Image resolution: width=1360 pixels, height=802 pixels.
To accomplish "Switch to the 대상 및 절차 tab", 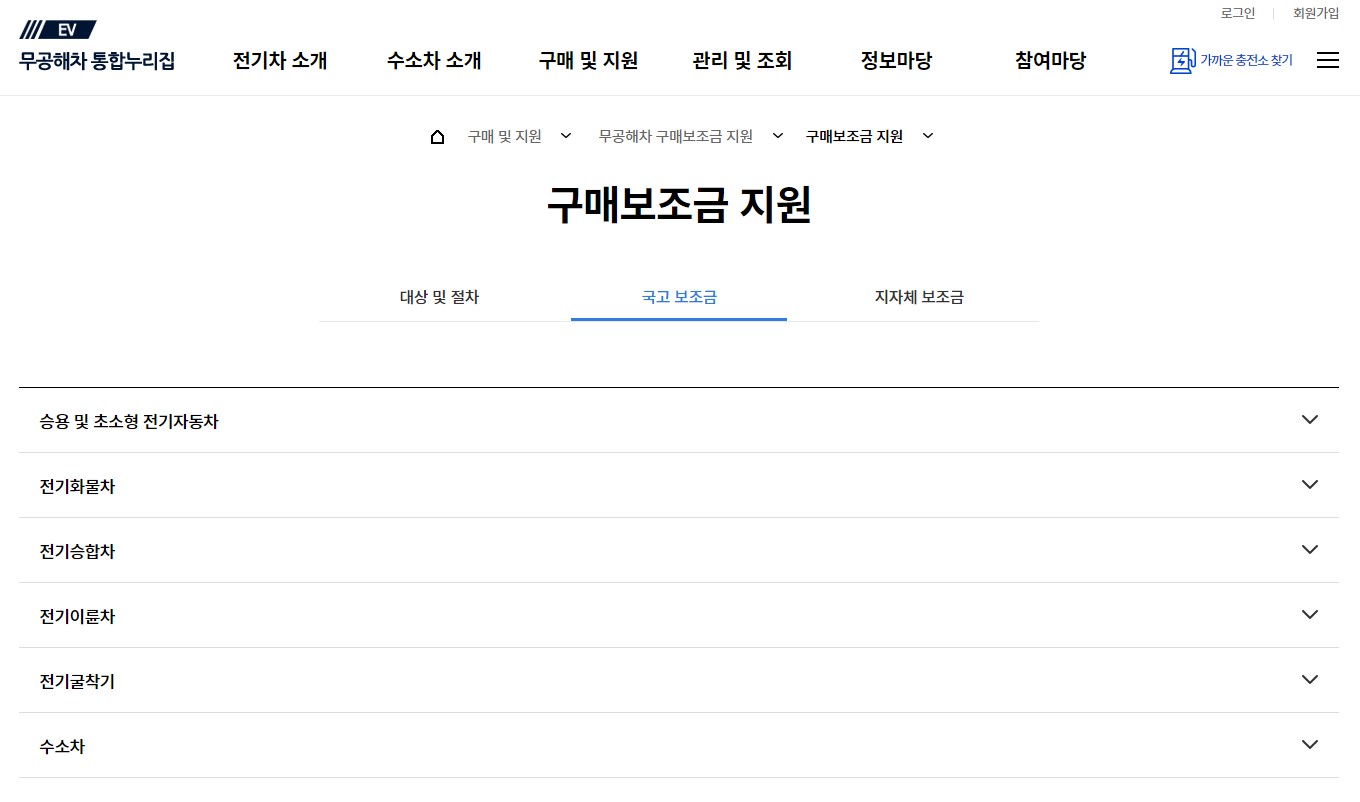I will click(x=439, y=297).
